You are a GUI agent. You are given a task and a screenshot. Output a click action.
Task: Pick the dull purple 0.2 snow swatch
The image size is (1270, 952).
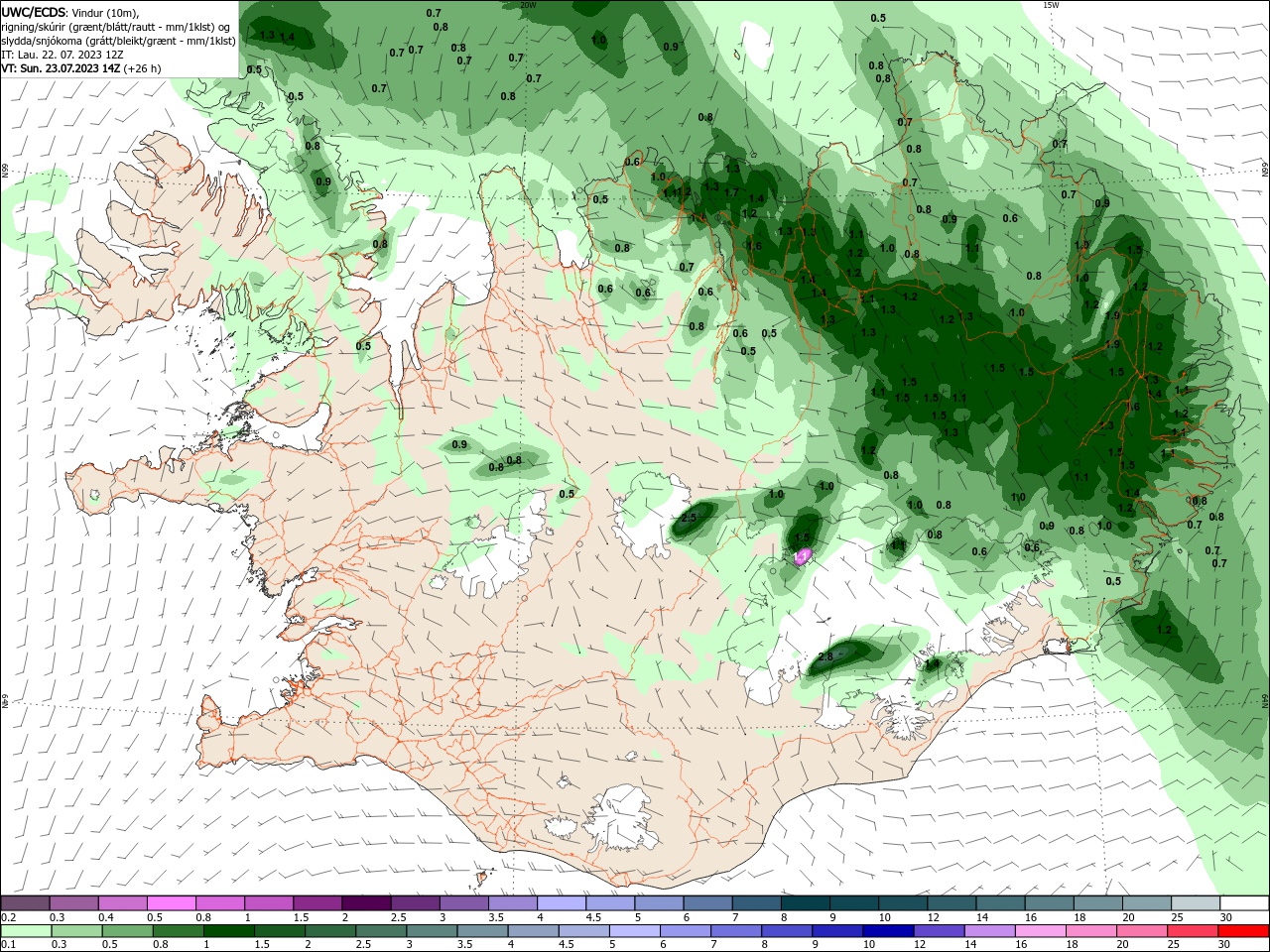(24, 902)
